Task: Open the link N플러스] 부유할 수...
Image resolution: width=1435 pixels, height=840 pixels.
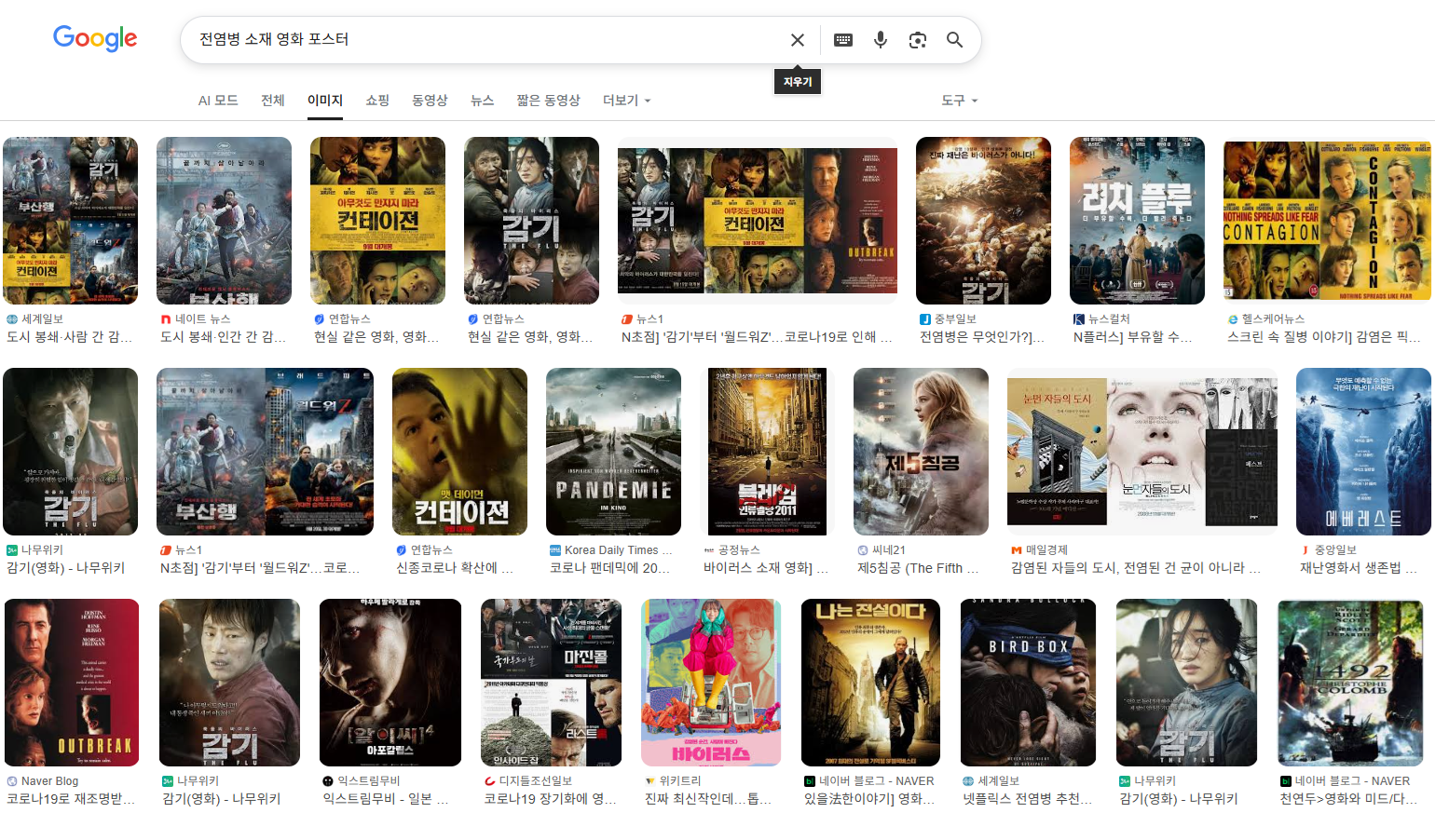Action: (x=1132, y=336)
